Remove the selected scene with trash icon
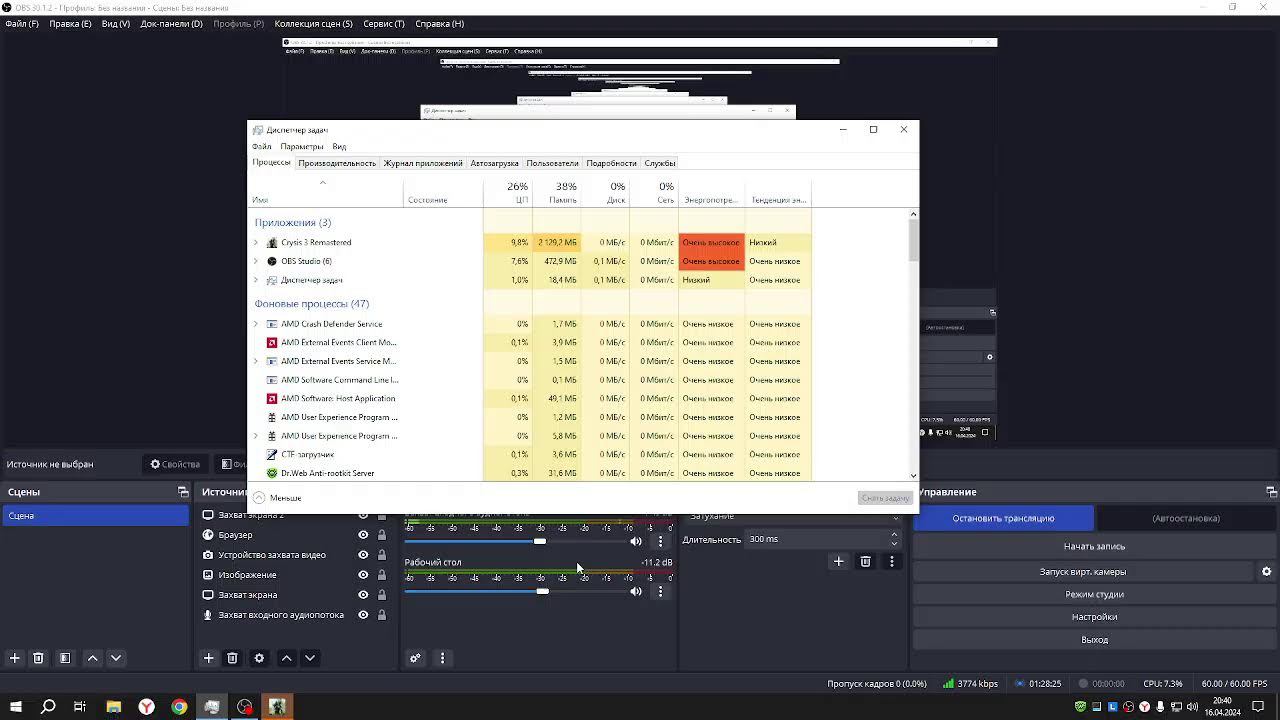 38,658
